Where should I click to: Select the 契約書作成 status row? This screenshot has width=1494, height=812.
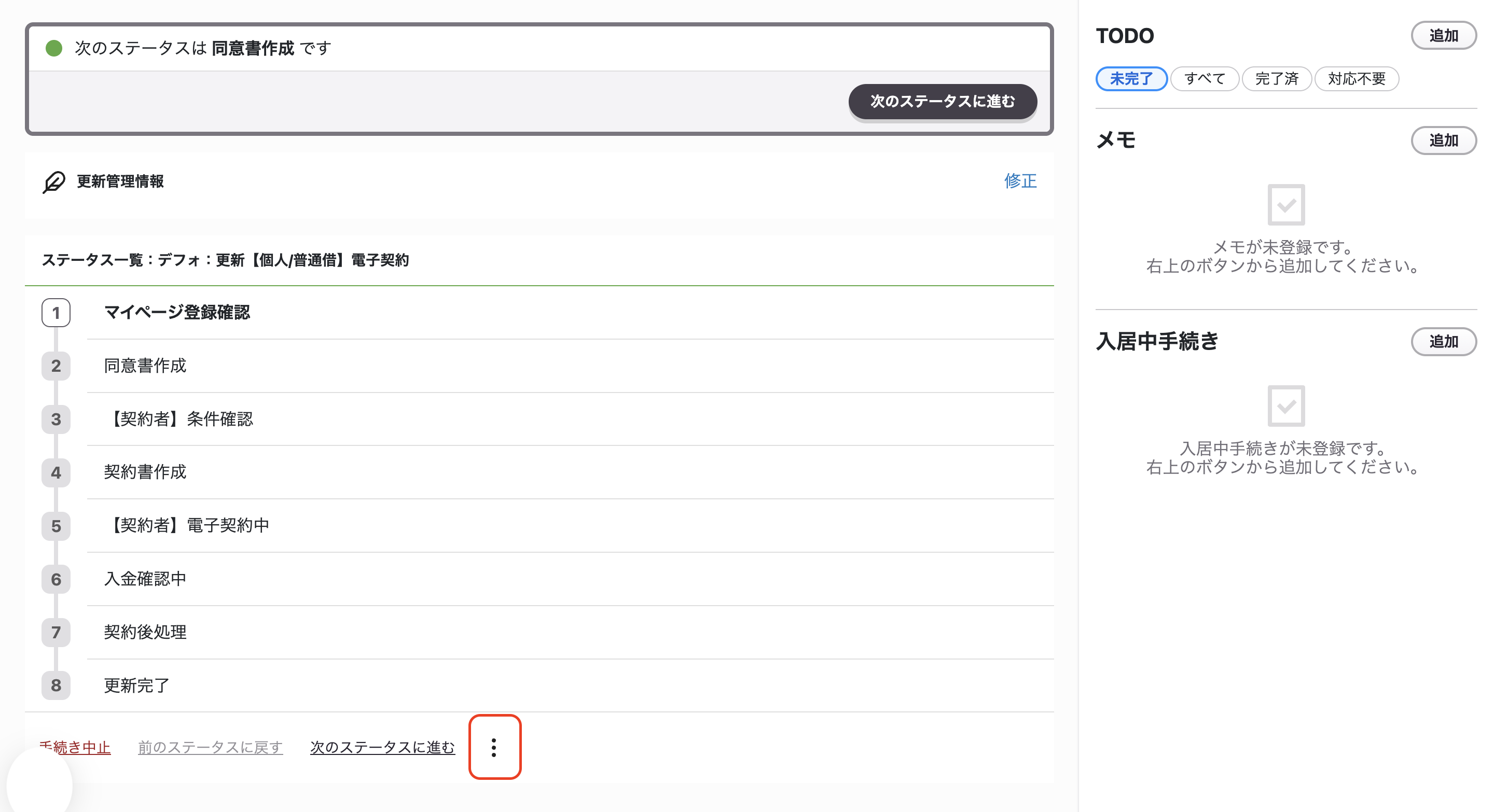pos(570,472)
